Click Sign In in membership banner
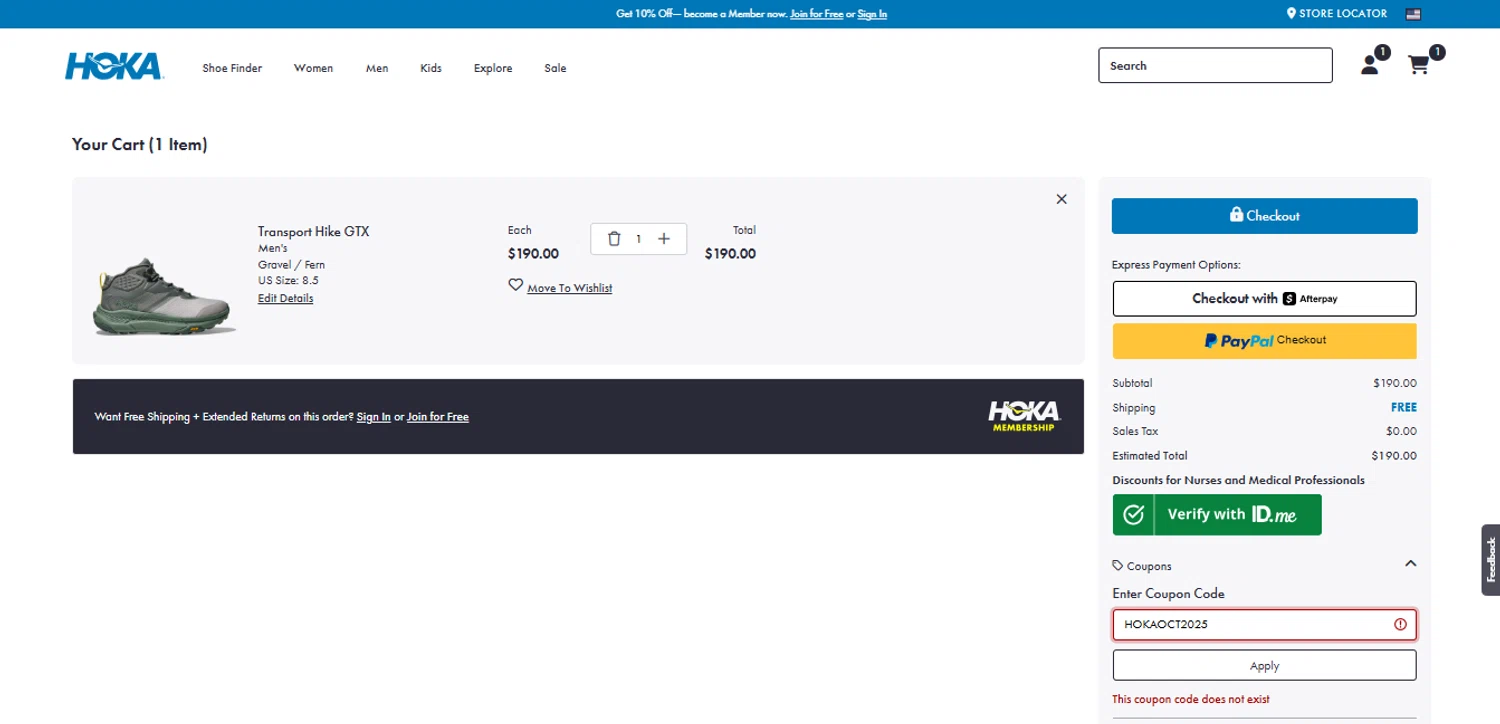This screenshot has height=724, width=1500. pyautogui.click(x=374, y=417)
